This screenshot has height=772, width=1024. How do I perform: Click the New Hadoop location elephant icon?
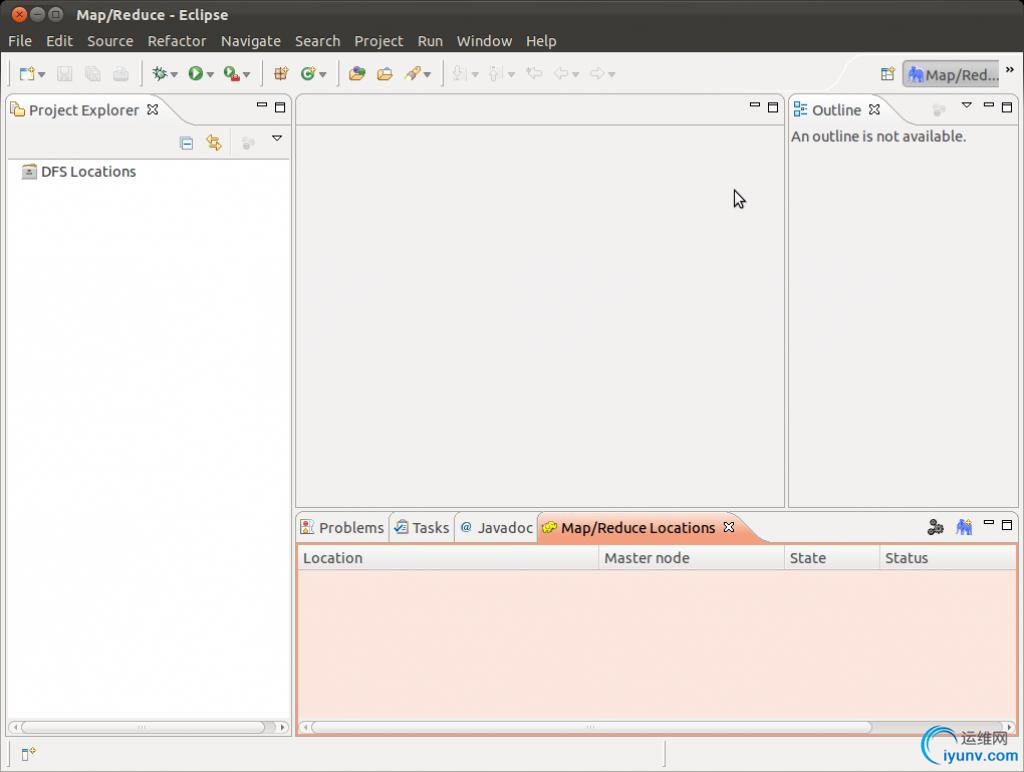964,526
